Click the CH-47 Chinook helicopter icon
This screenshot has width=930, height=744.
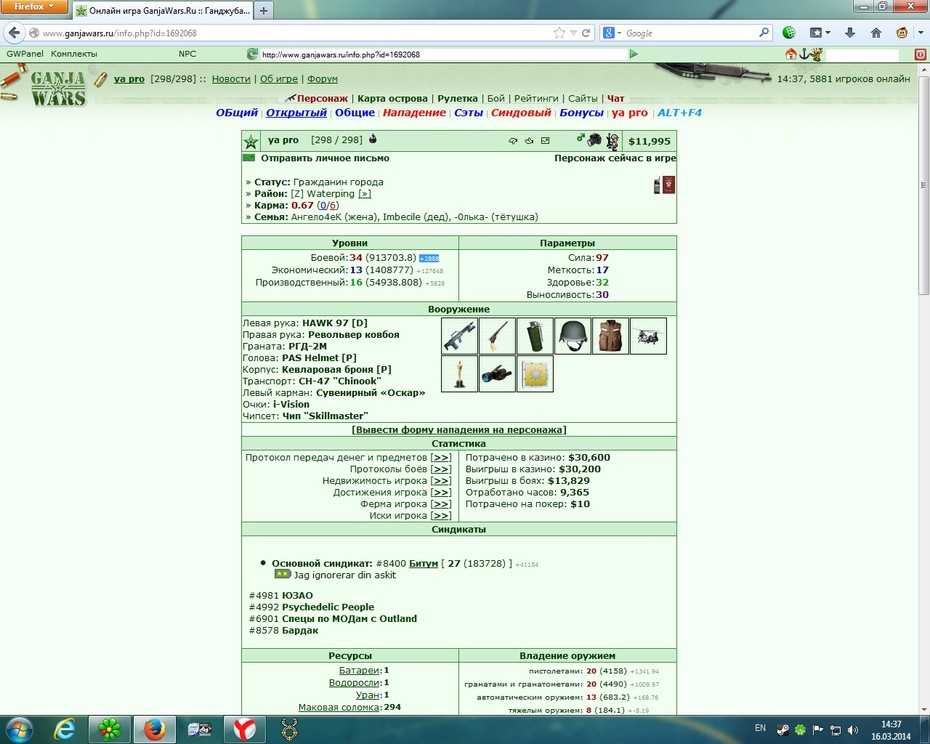tap(648, 336)
